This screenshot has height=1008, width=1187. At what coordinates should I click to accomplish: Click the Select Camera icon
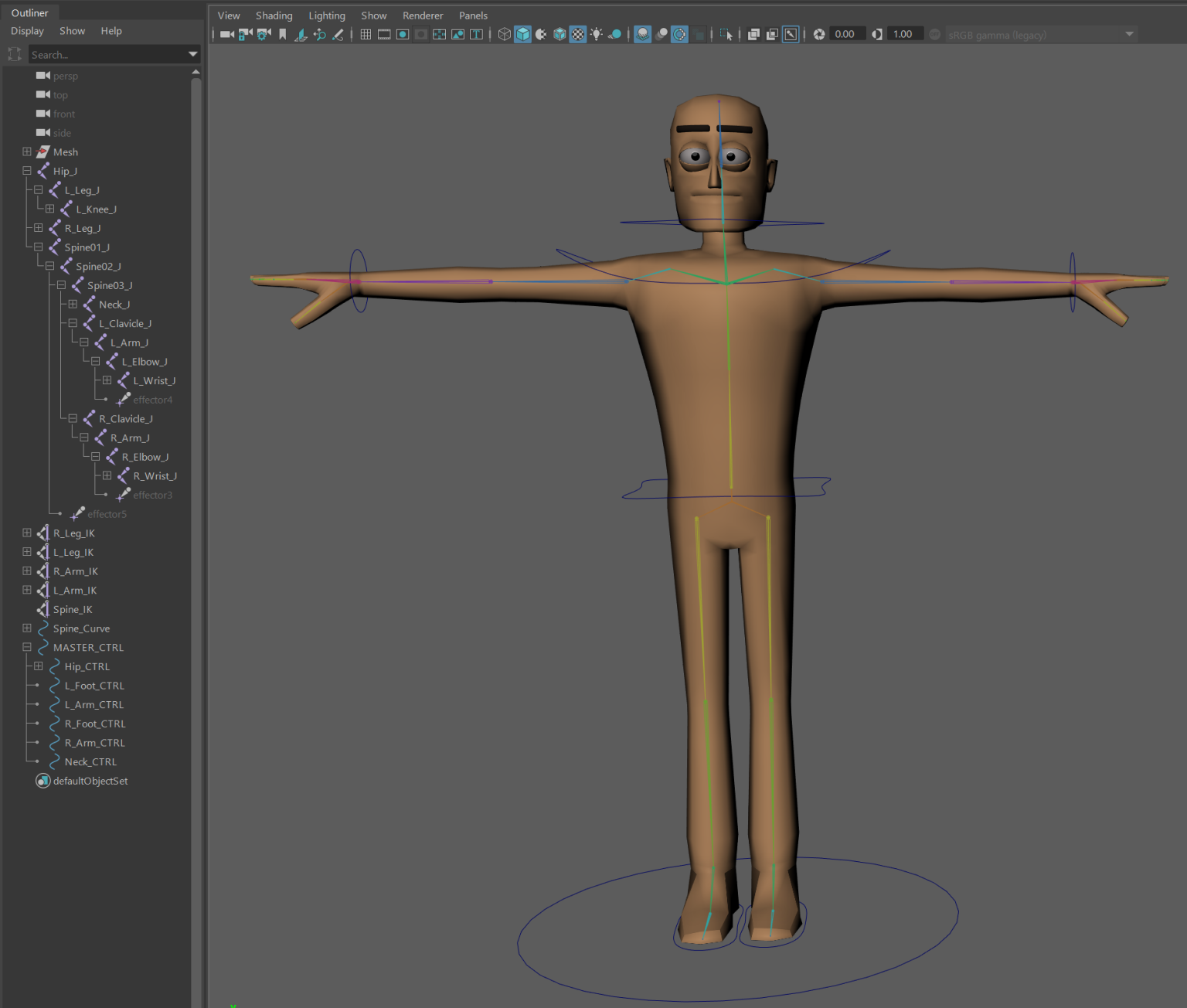[226, 34]
